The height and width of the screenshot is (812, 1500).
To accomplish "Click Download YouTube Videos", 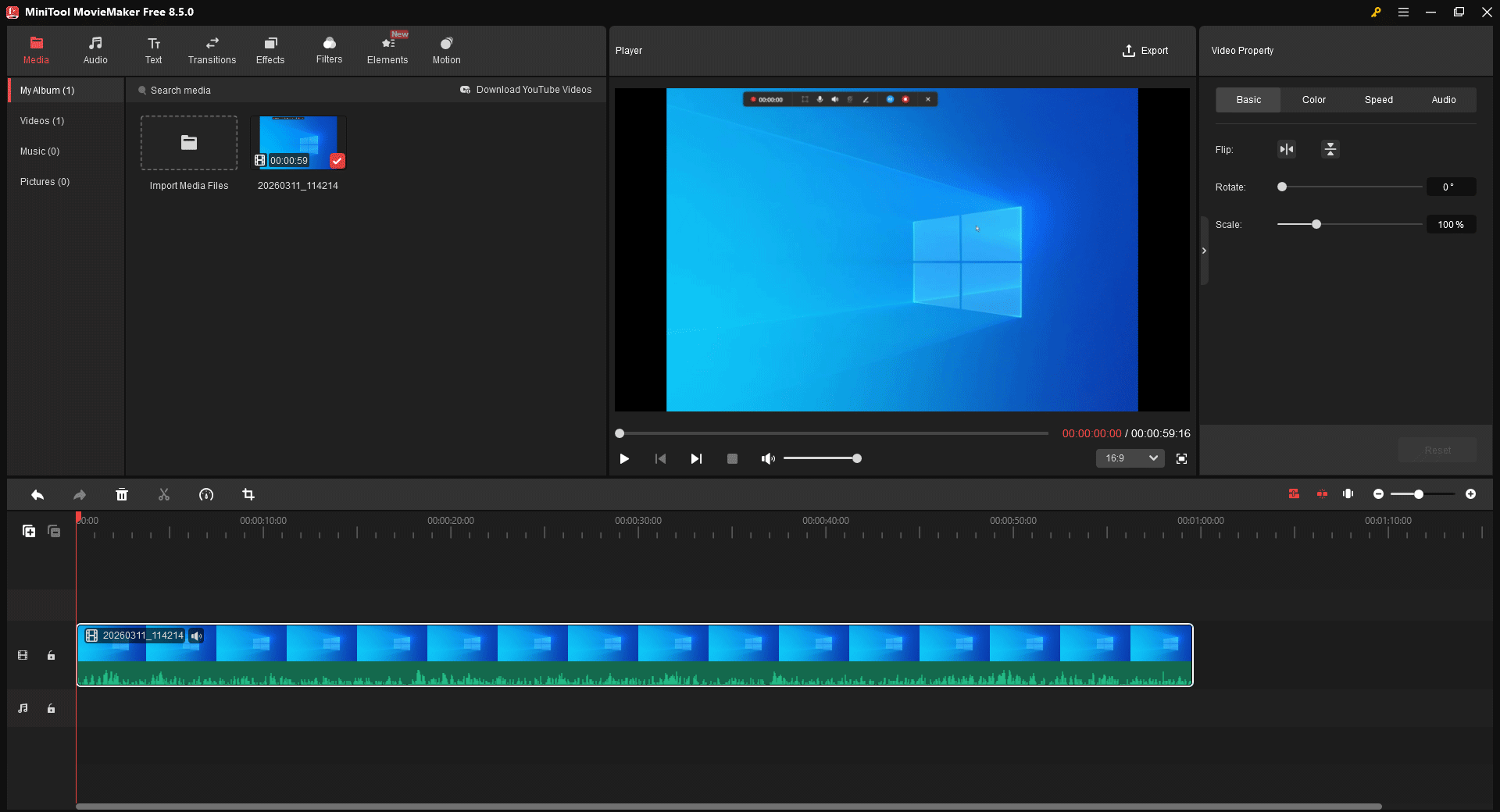I will (x=526, y=89).
